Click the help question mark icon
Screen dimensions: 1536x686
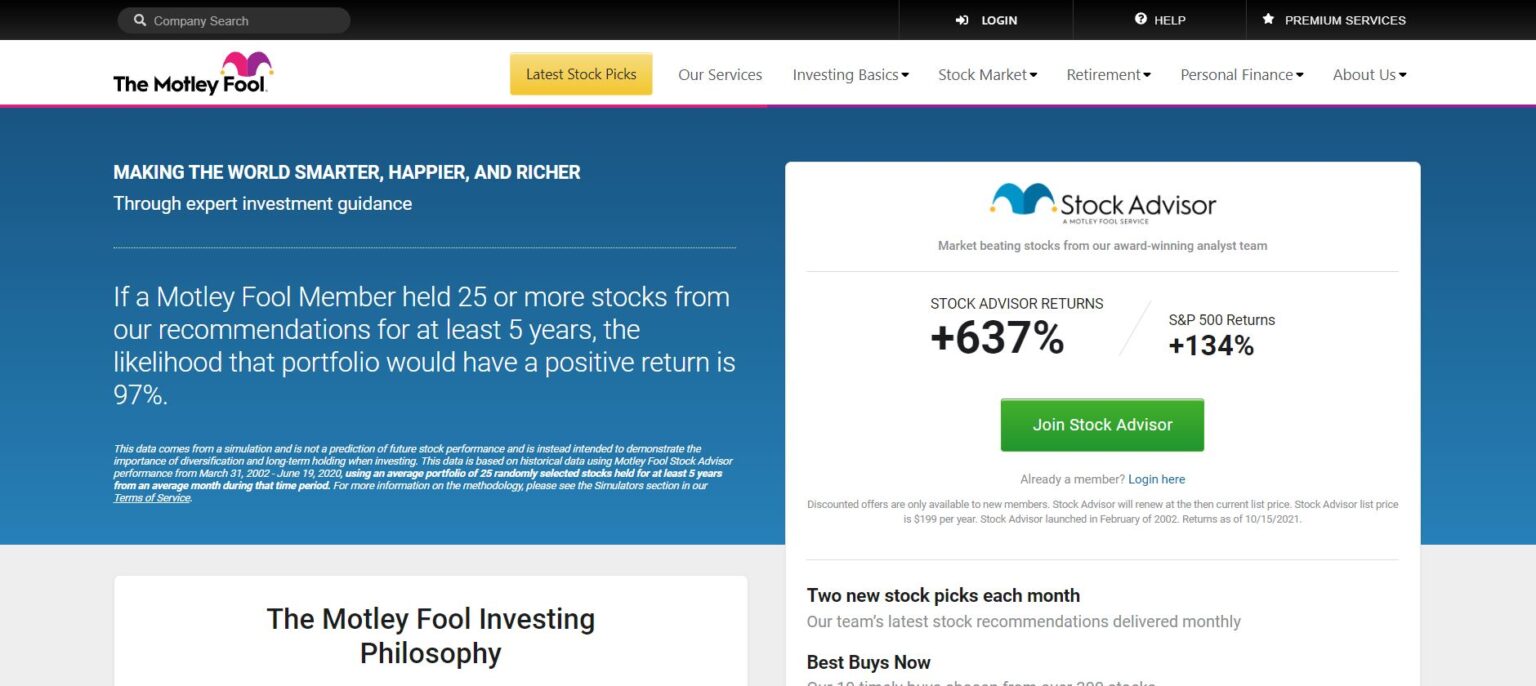(1141, 19)
